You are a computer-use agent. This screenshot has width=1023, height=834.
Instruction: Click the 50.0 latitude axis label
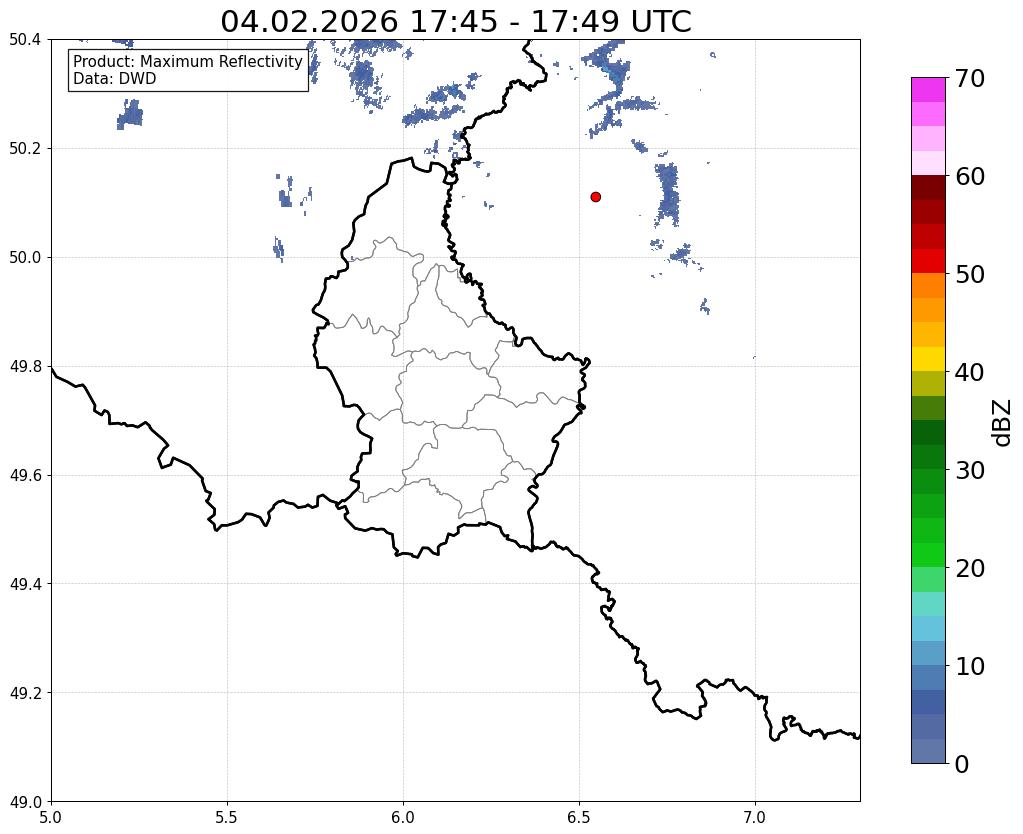25,258
